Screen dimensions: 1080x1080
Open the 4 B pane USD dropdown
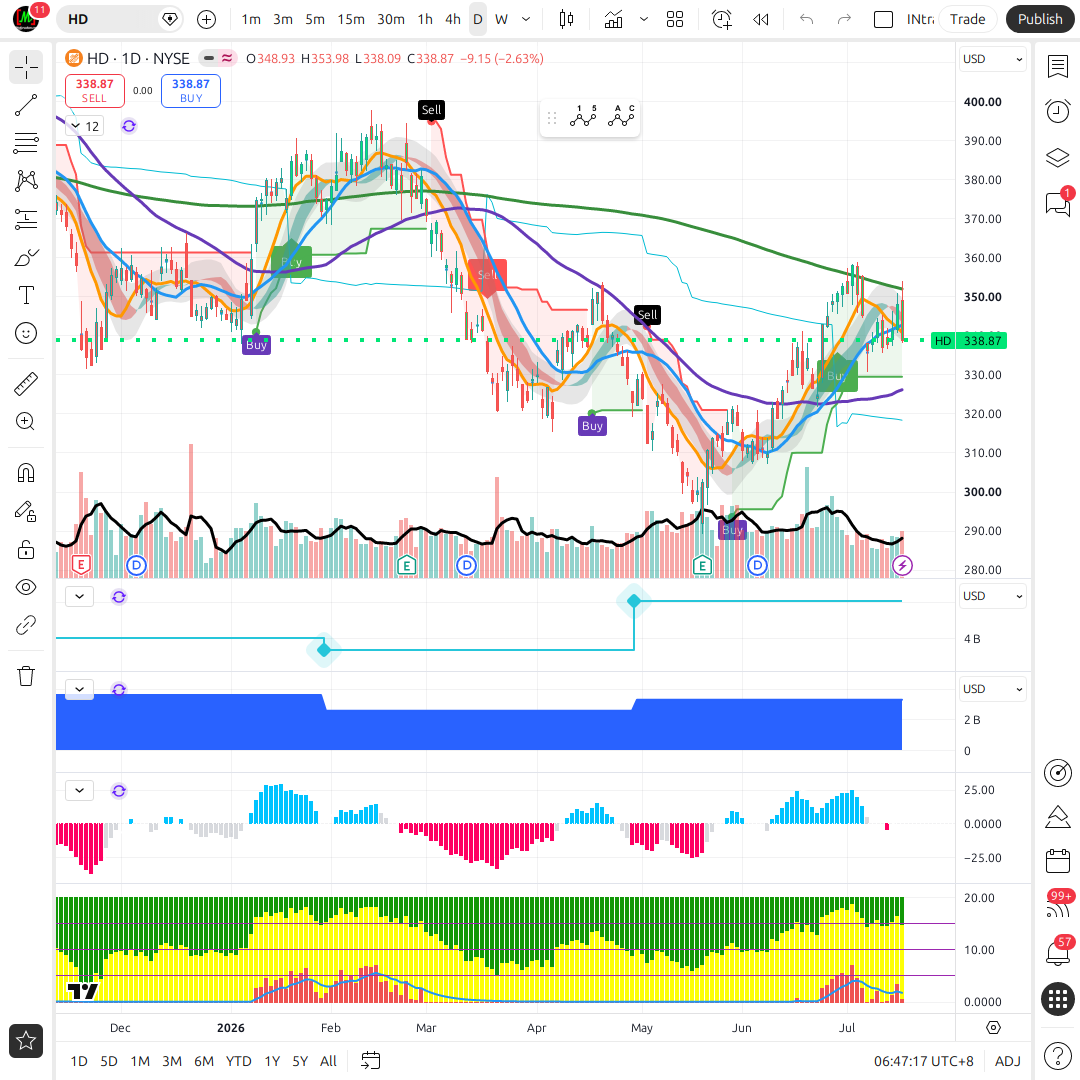(992, 596)
